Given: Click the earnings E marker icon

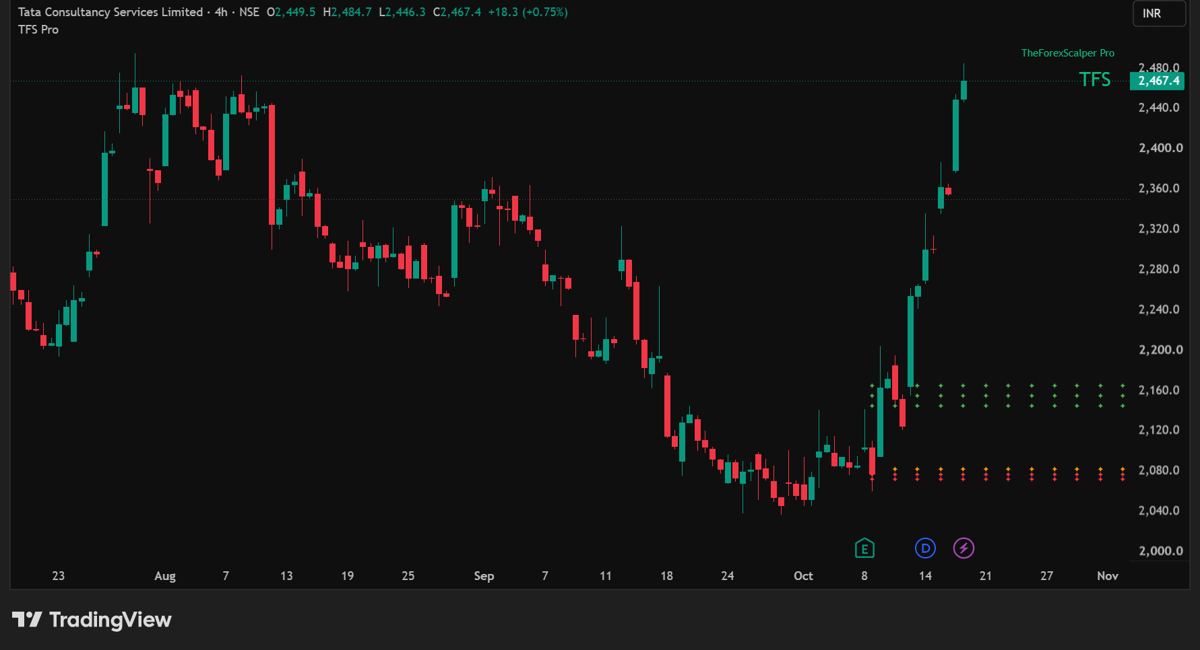Looking at the screenshot, I should point(864,548).
